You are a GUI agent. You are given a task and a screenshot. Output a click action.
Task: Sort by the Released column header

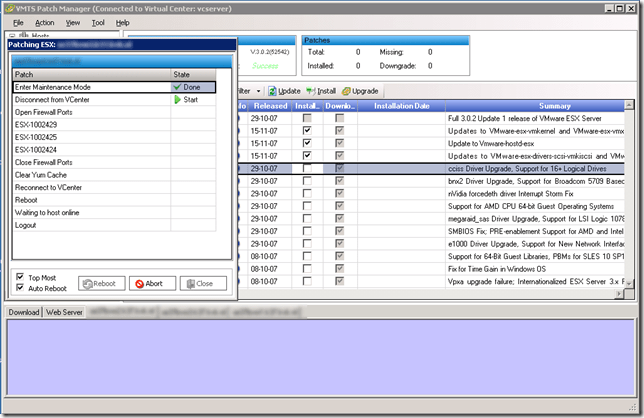270,106
